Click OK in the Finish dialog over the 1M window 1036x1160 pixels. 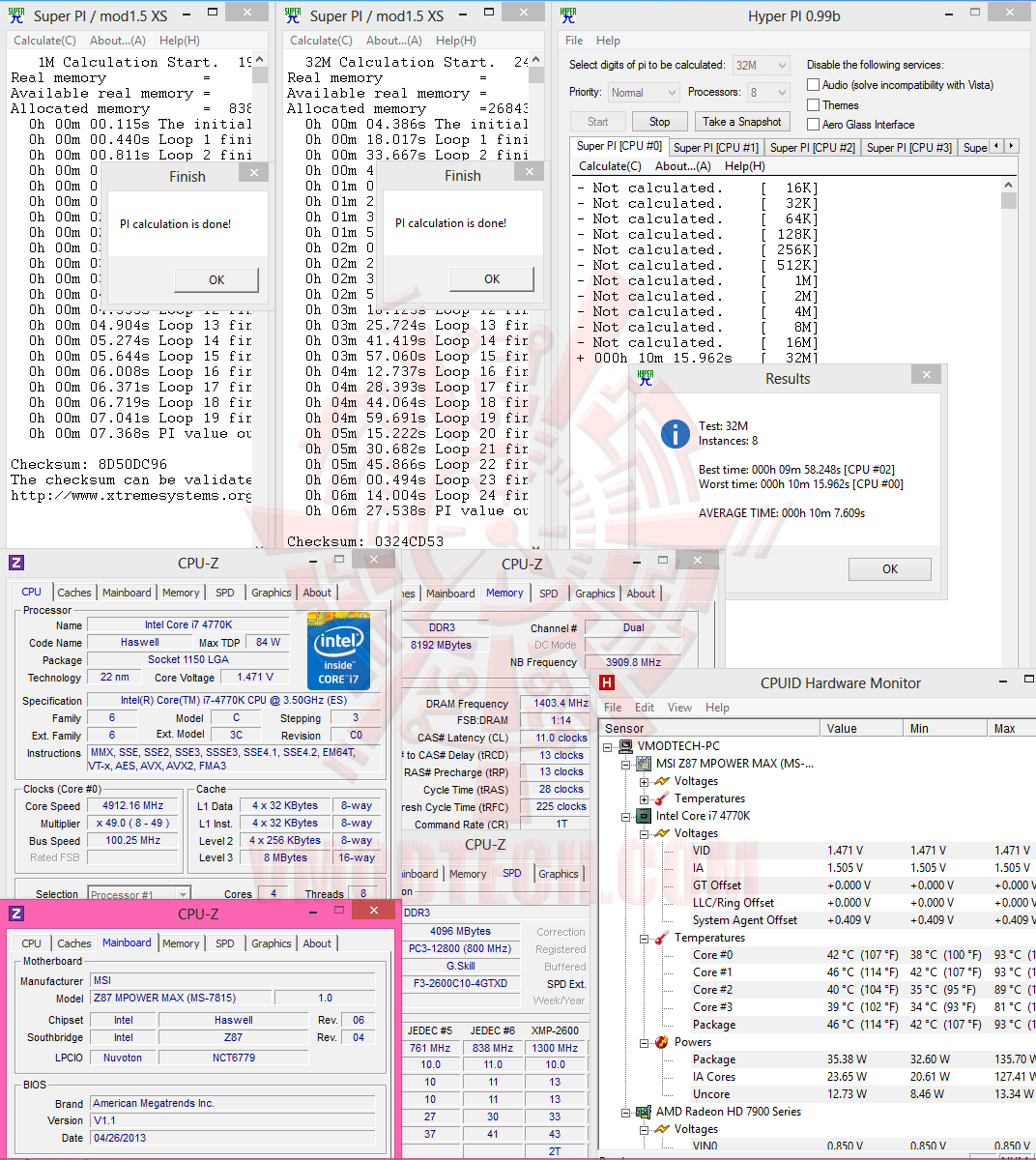216,279
